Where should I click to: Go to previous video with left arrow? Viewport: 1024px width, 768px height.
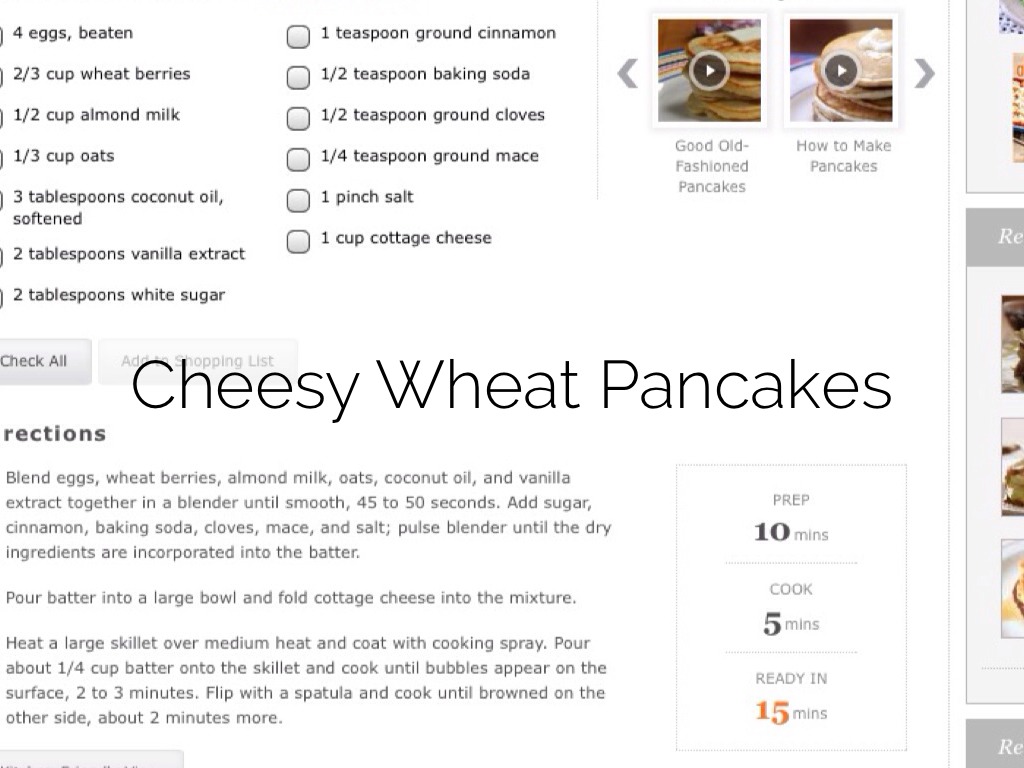627,73
